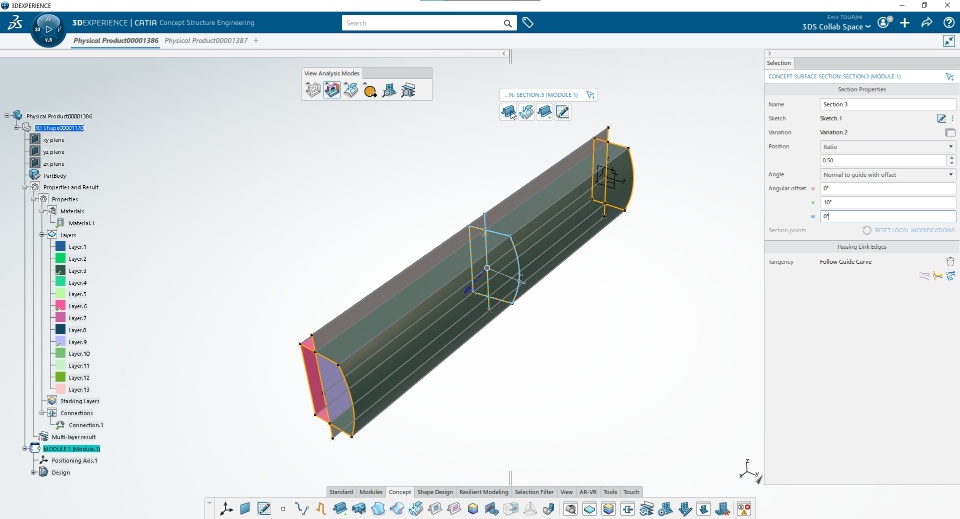Image resolution: width=960 pixels, height=519 pixels.
Task: Click the expand panel icon at top right
Action: [x=948, y=41]
